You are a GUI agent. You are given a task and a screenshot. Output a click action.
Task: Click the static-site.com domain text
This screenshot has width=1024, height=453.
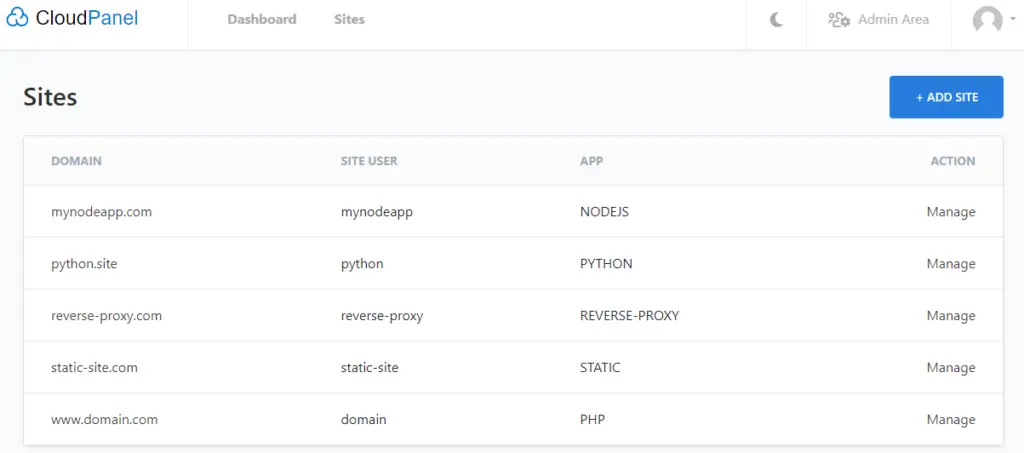coord(94,367)
